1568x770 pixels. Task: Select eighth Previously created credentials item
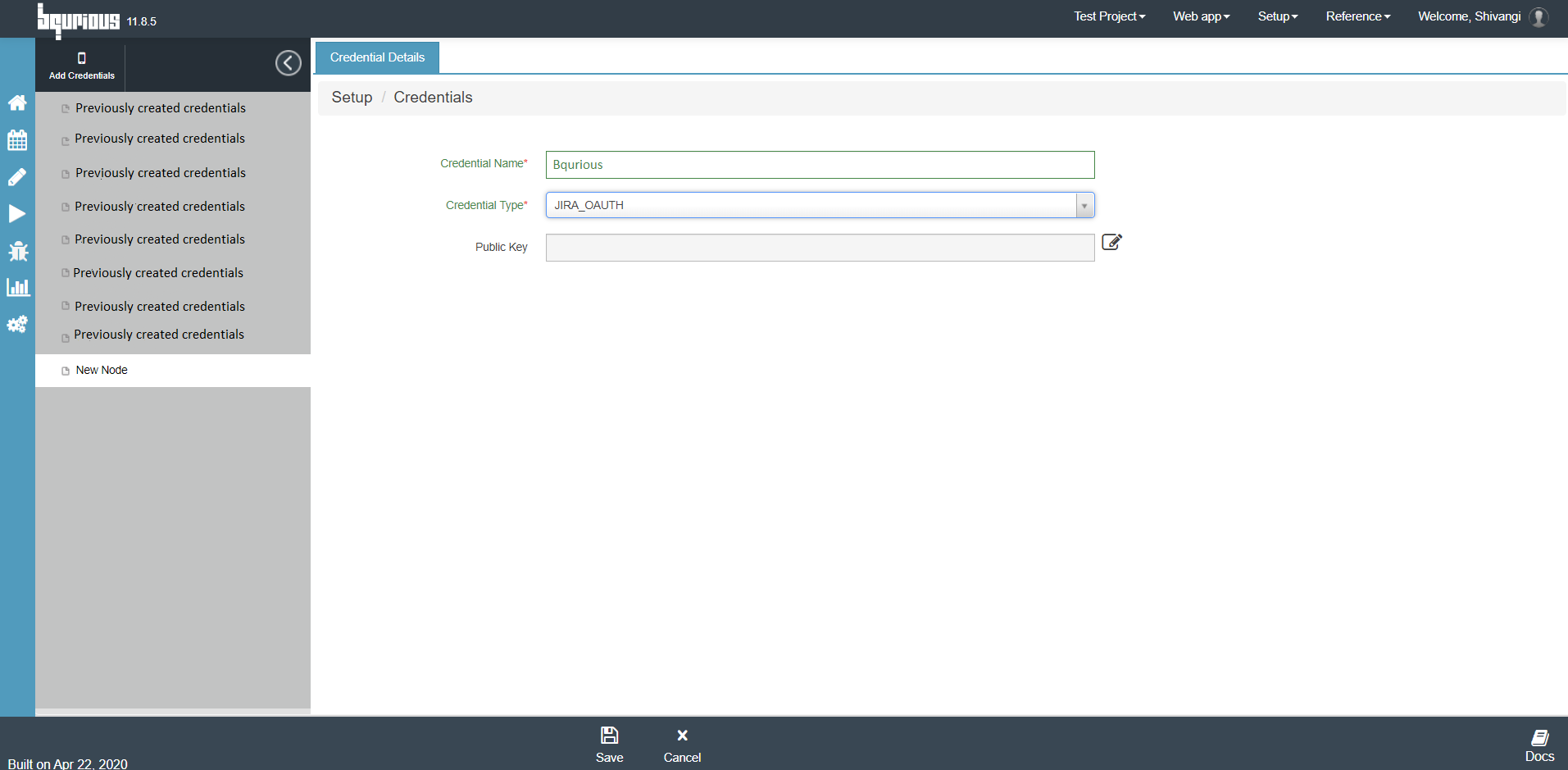pyautogui.click(x=159, y=335)
